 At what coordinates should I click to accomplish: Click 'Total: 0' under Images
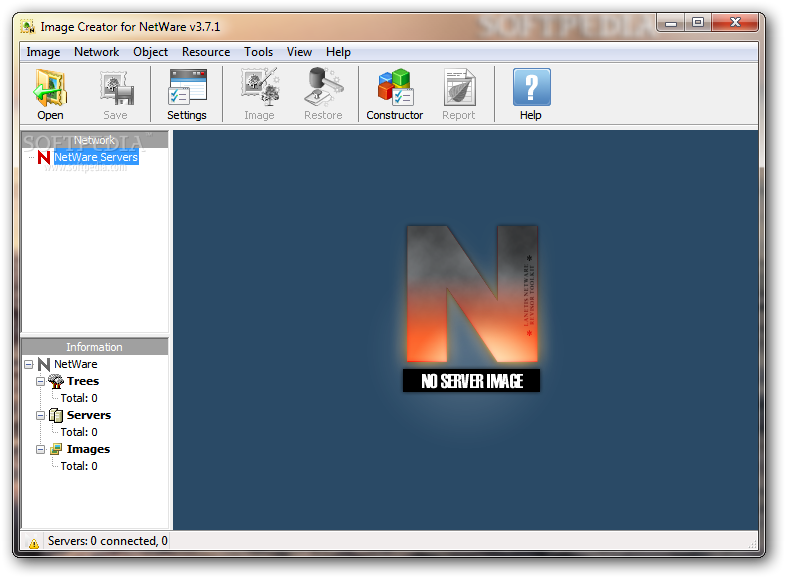coord(79,467)
